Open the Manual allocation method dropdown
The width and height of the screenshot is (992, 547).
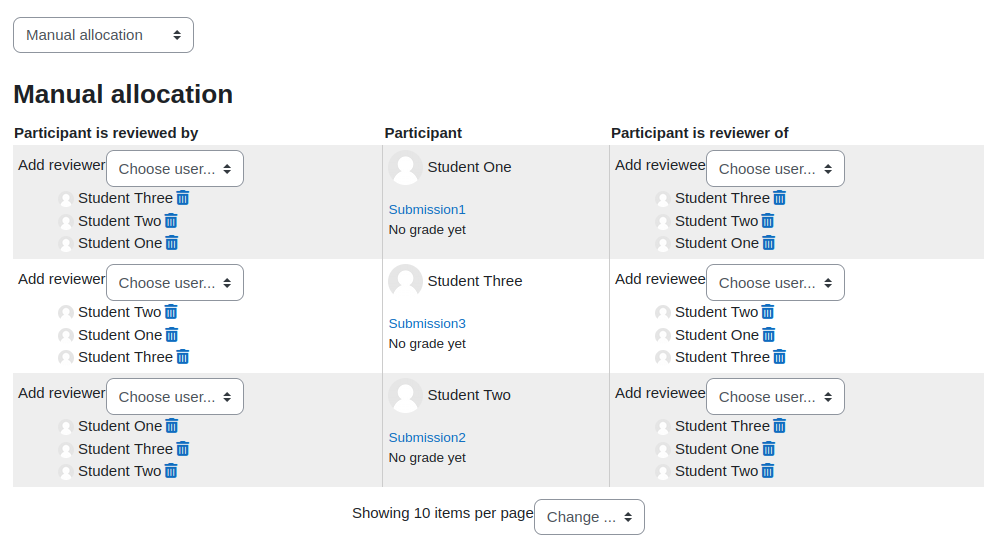coord(103,35)
